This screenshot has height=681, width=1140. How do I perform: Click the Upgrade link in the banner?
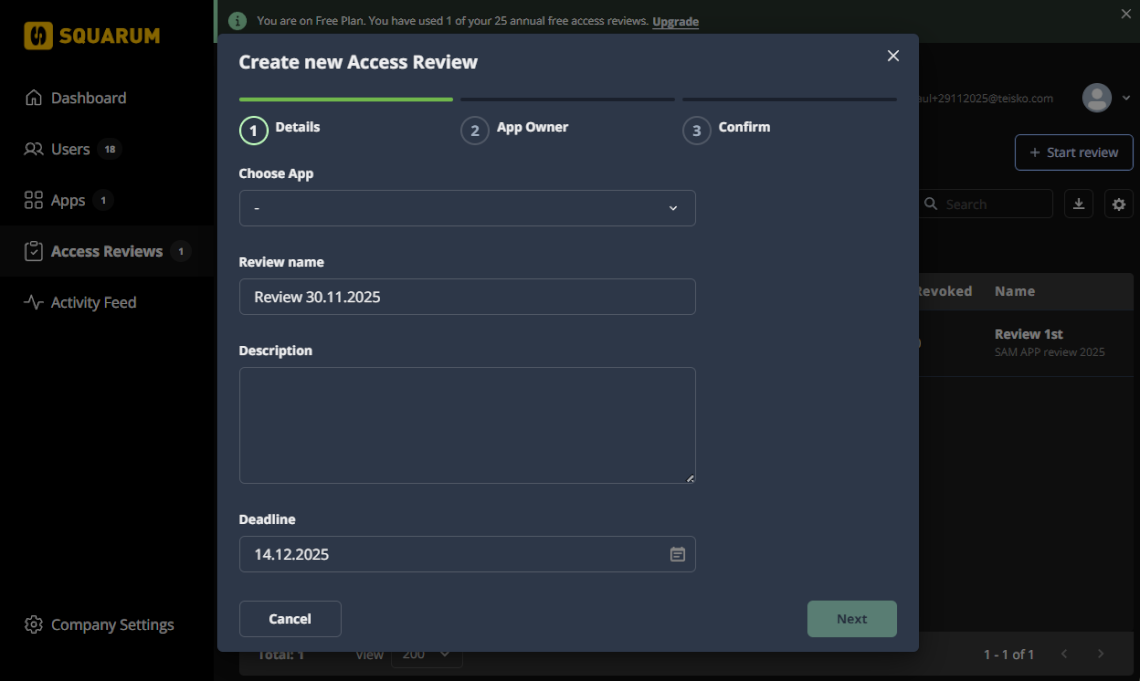pos(675,21)
